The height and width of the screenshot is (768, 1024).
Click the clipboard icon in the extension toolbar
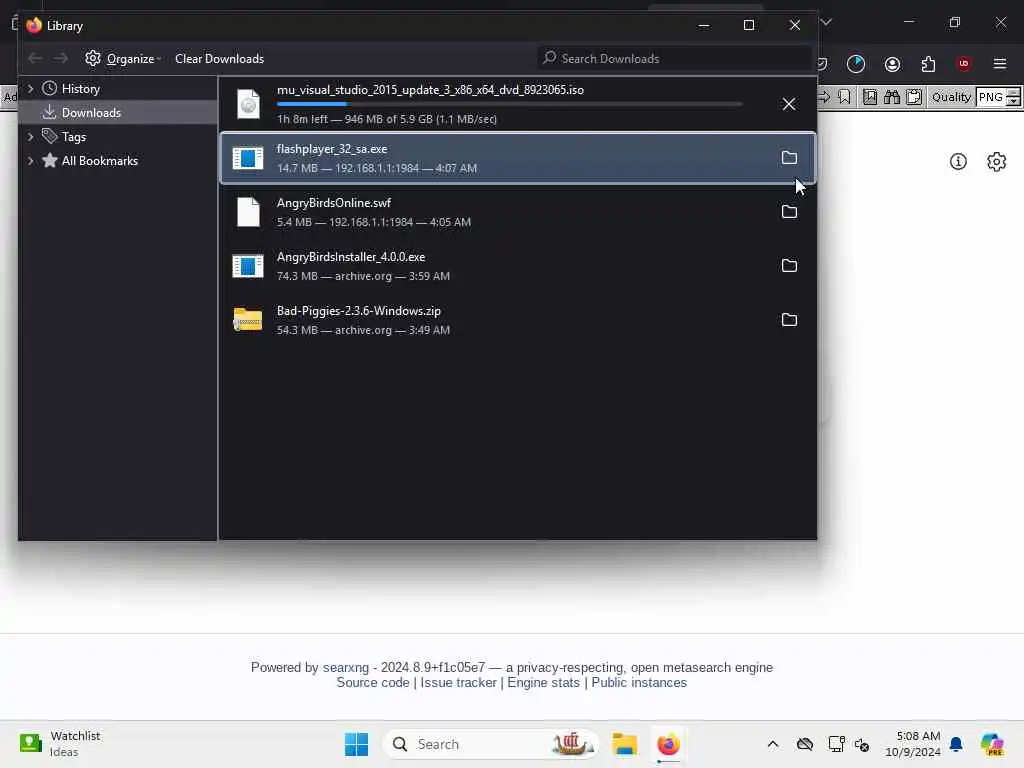pyautogui.click(x=914, y=97)
